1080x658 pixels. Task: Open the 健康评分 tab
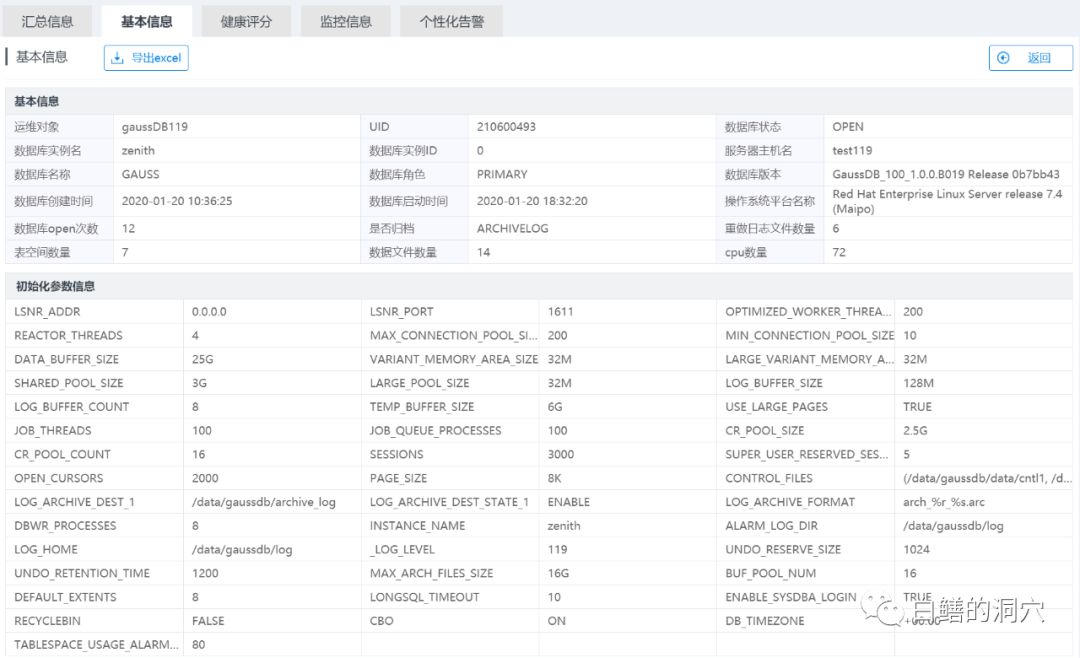pos(246,21)
